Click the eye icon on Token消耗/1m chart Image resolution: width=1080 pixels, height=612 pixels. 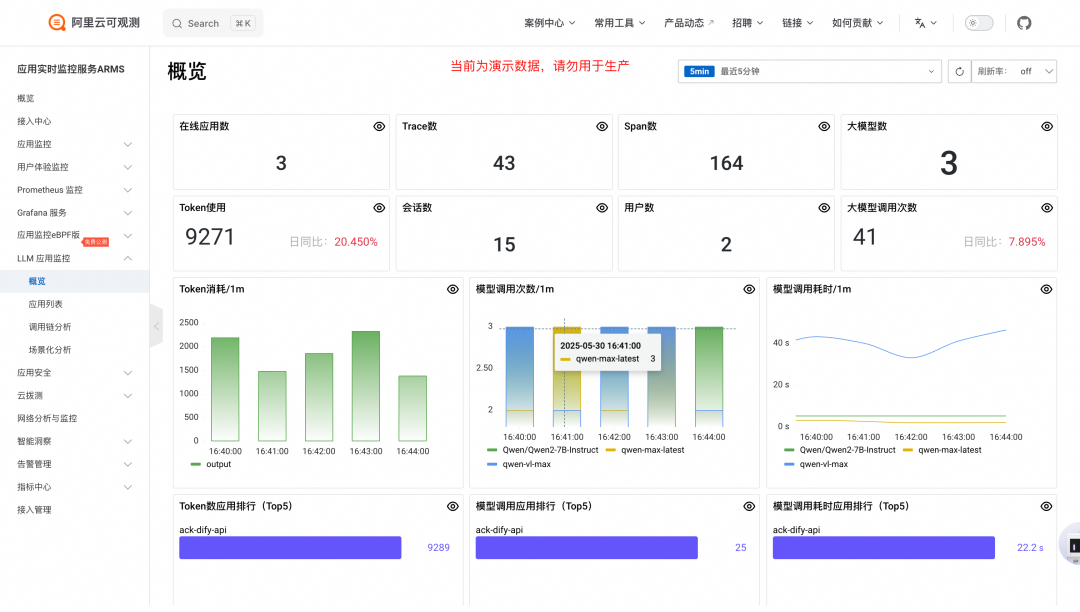click(x=452, y=289)
